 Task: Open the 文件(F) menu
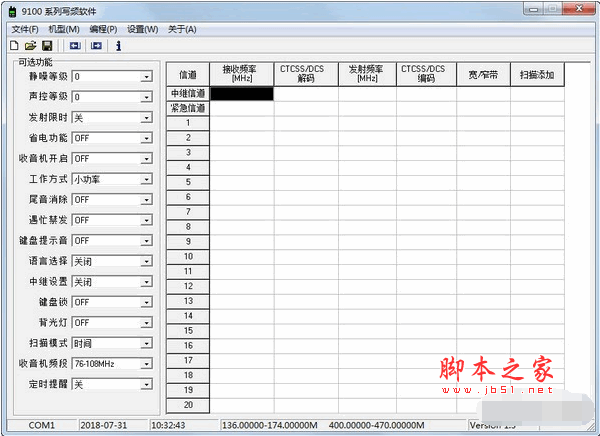click(x=25, y=29)
